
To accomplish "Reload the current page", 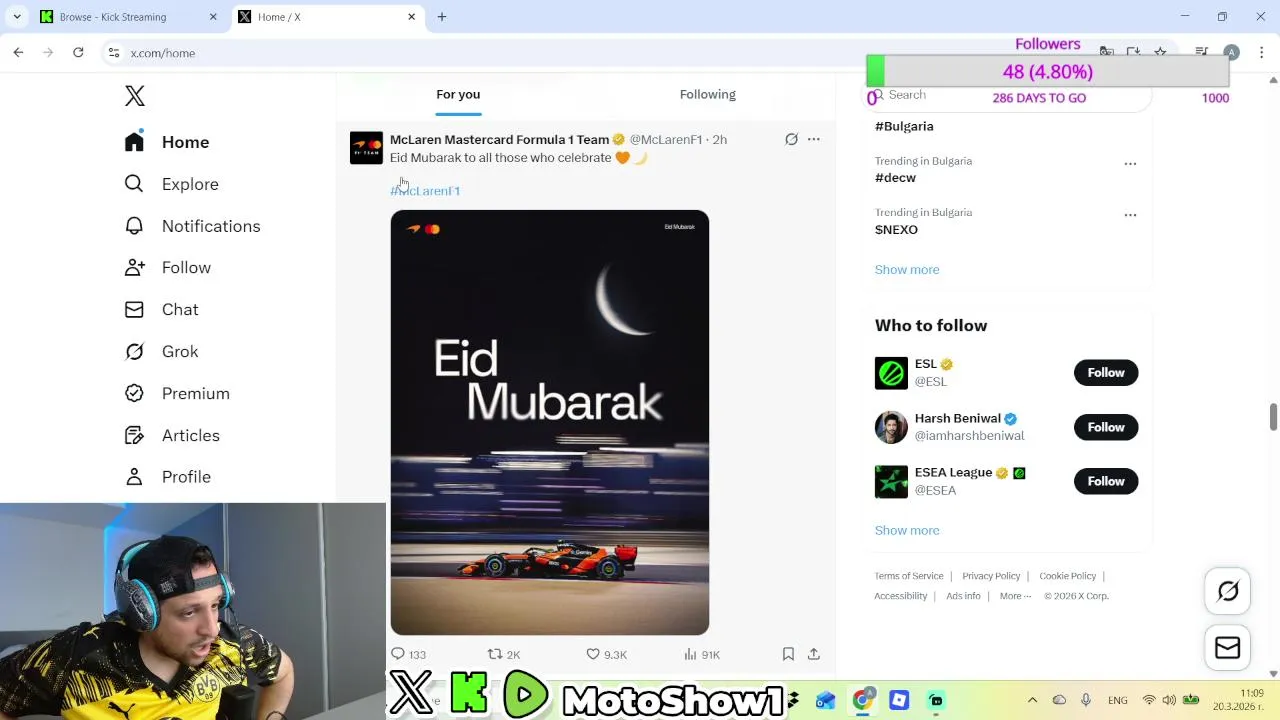I will tap(78, 53).
